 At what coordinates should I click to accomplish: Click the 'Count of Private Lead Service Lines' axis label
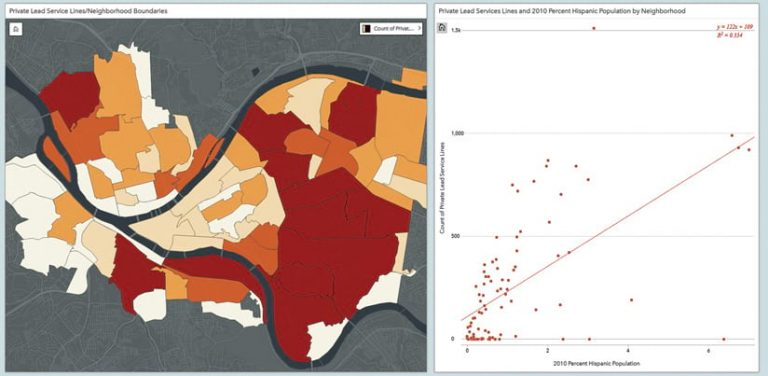(442, 188)
